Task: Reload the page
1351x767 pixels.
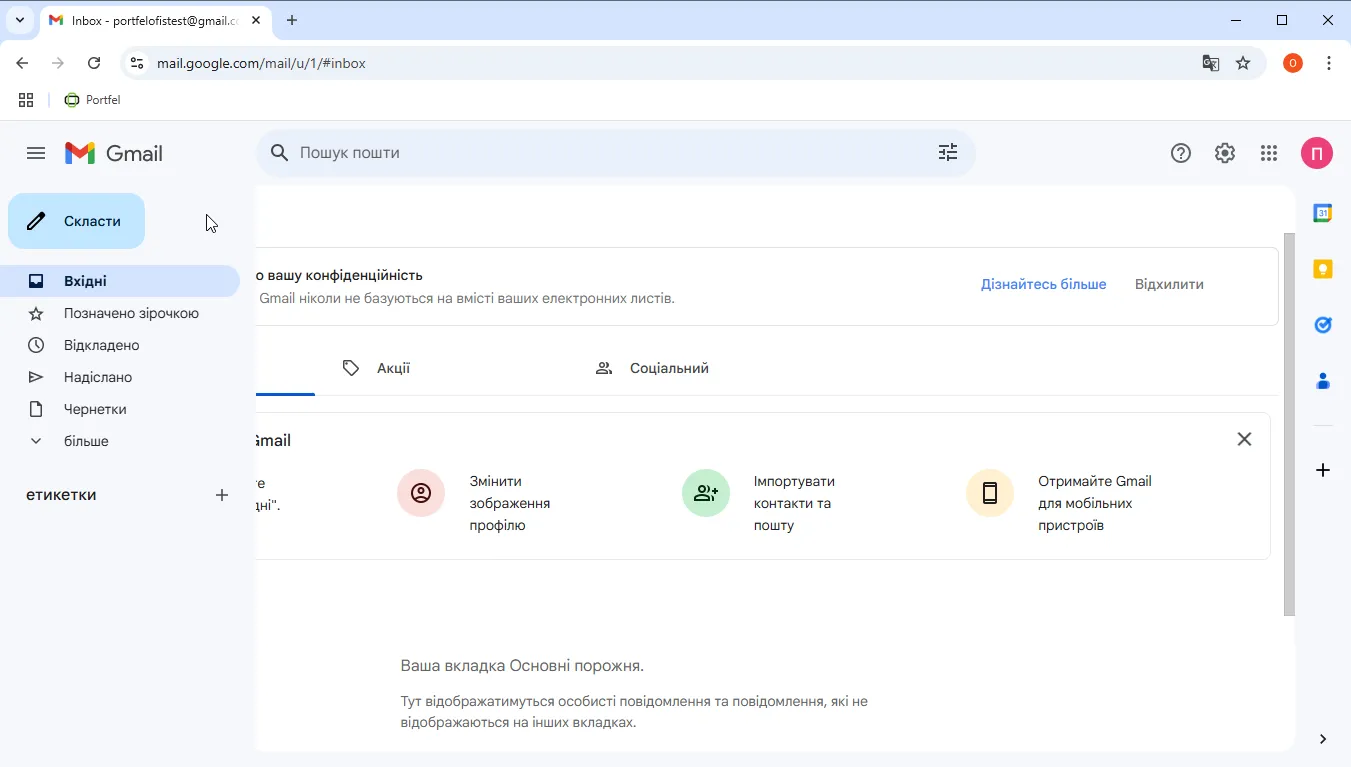Action: [x=94, y=63]
